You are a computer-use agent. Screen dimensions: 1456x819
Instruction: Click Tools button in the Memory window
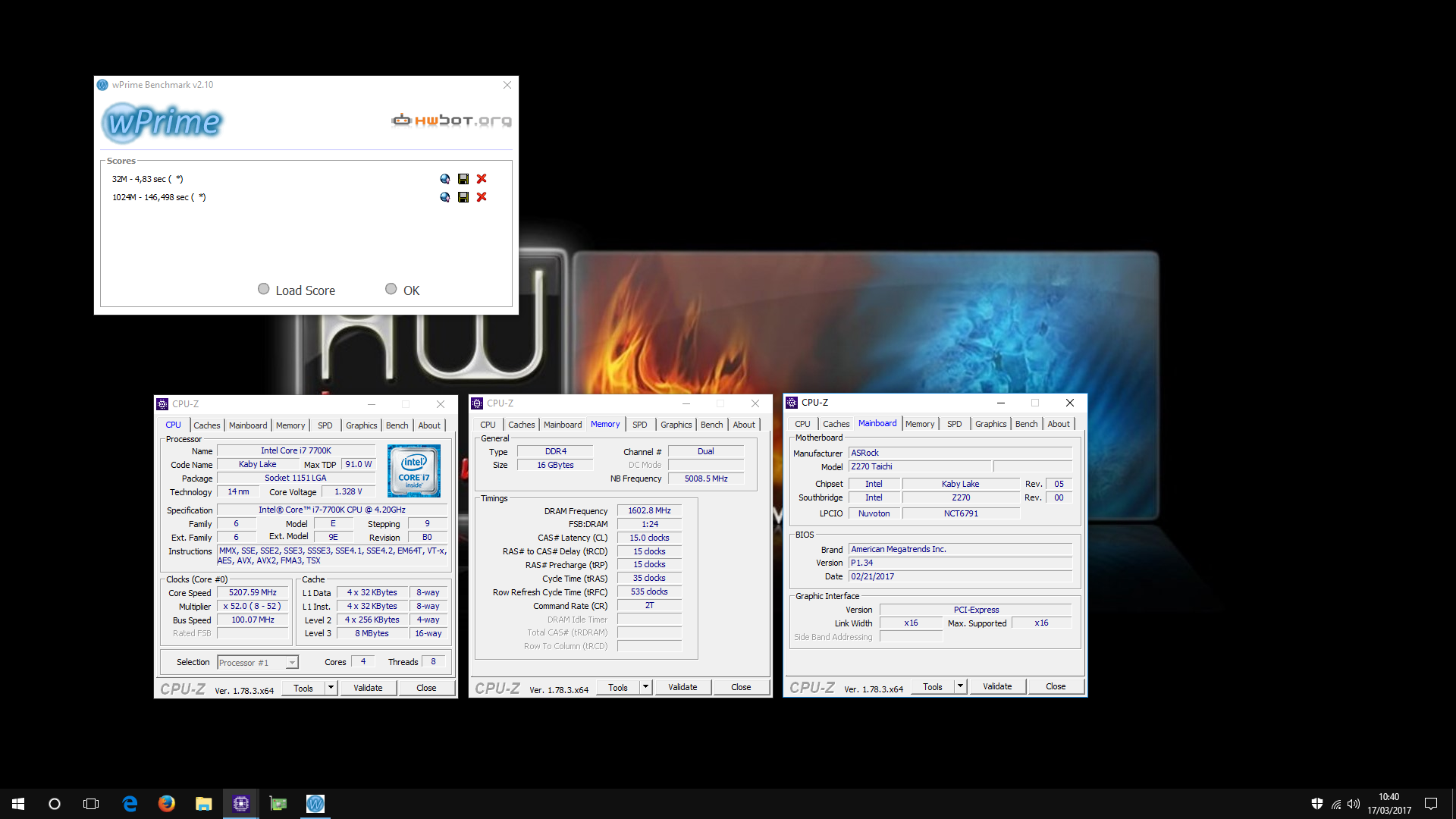point(618,687)
